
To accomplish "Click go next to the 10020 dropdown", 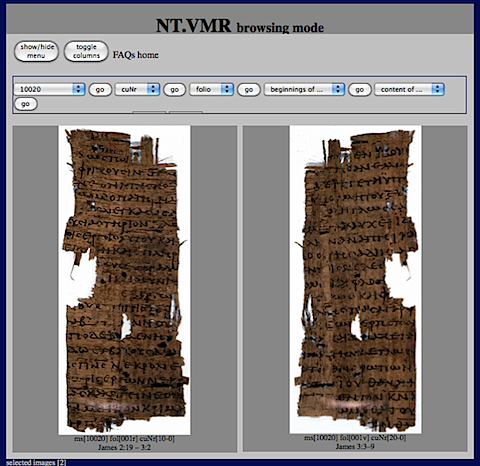I will point(100,90).
